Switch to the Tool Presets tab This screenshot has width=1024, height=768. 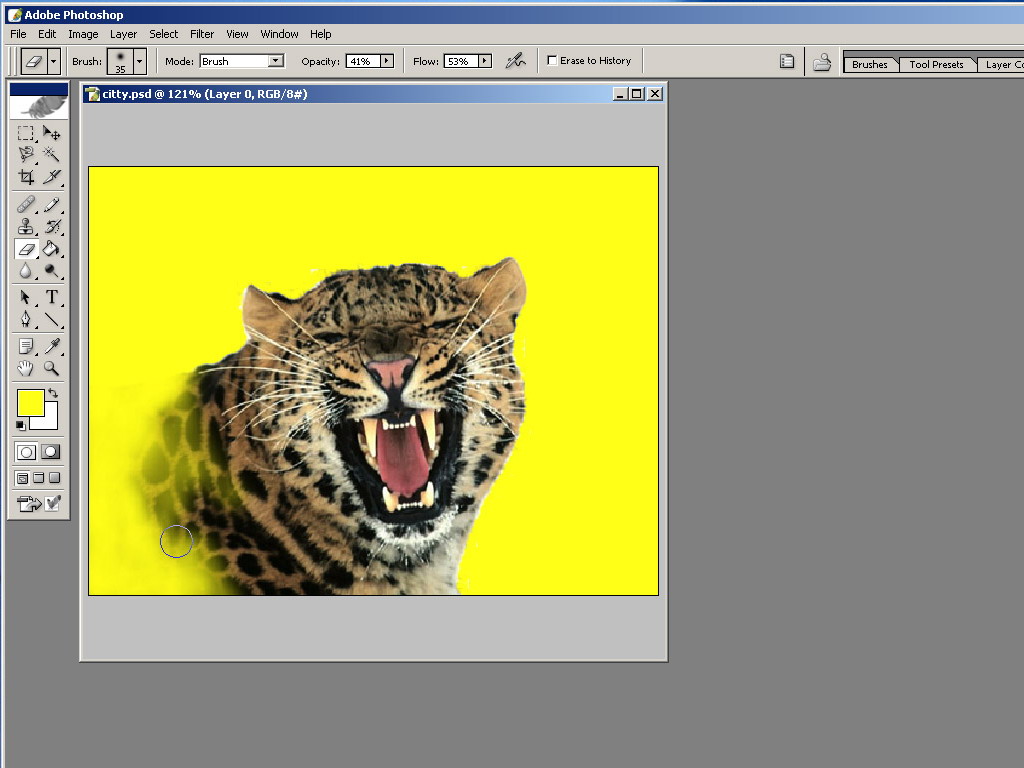coord(936,65)
